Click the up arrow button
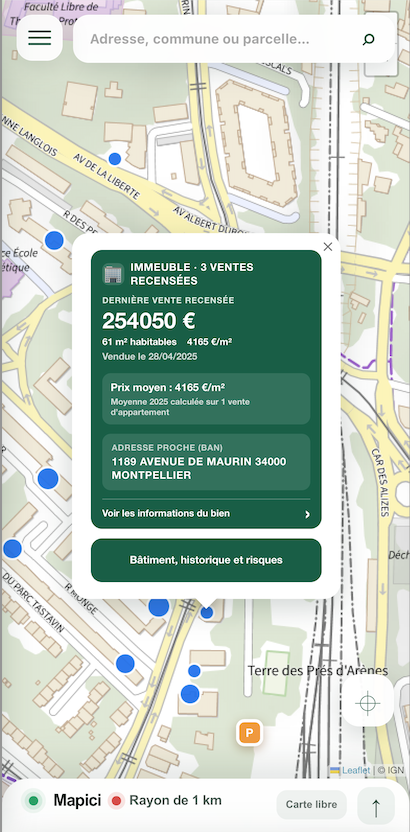The image size is (410, 832). pos(376,807)
